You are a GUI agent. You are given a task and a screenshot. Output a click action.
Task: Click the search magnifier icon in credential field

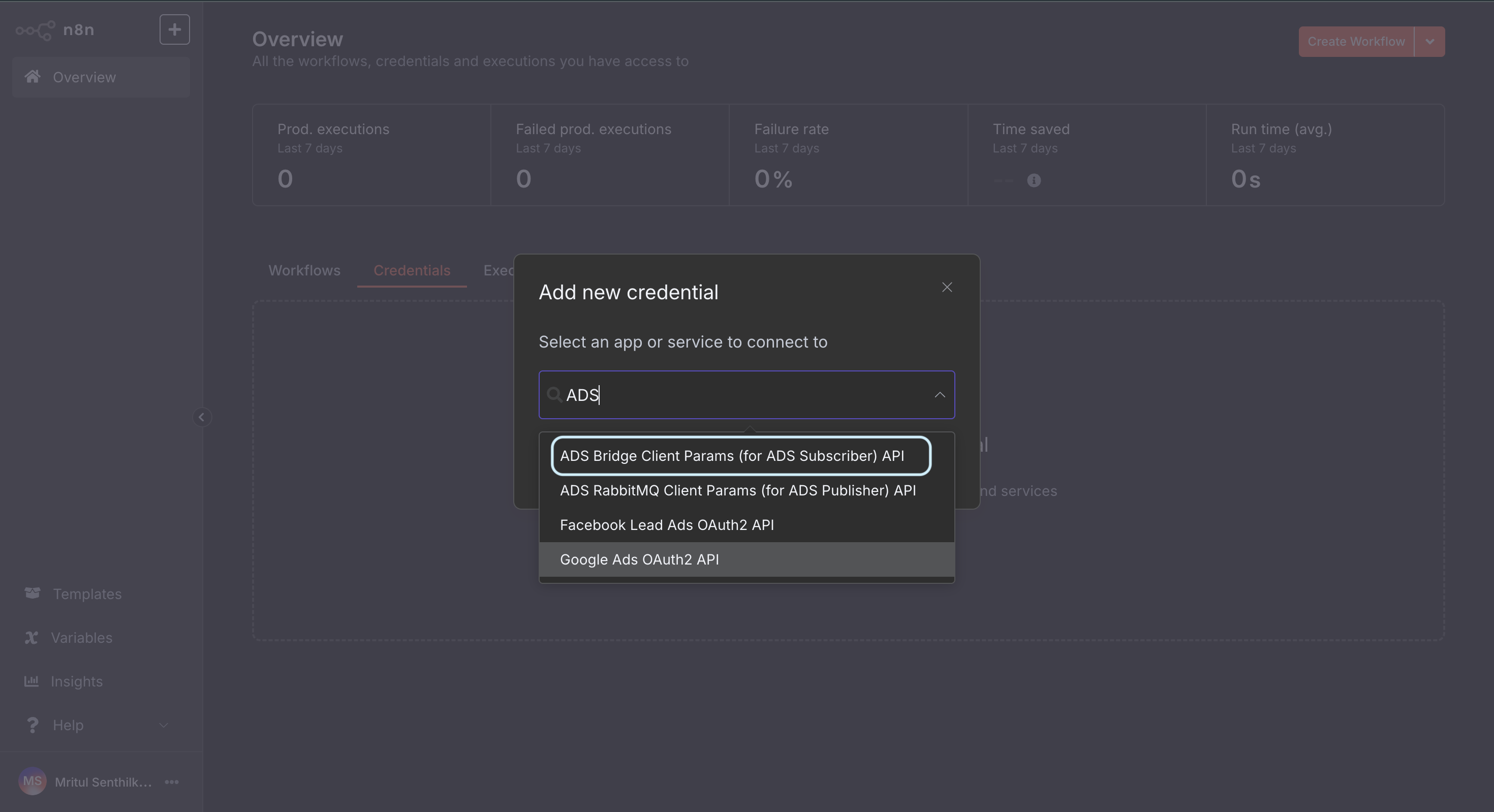pos(554,394)
